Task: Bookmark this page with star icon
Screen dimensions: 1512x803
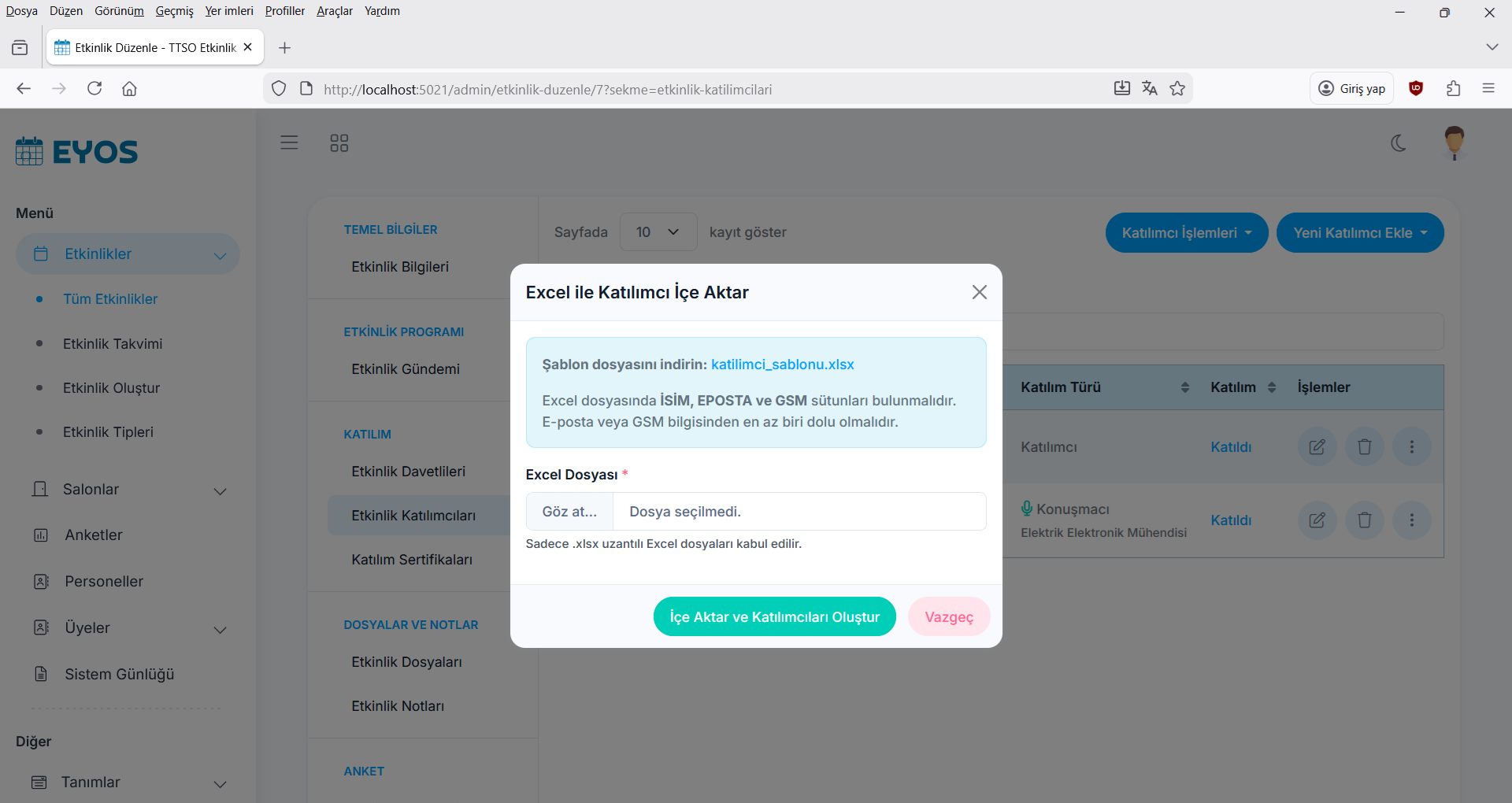Action: (x=1177, y=88)
